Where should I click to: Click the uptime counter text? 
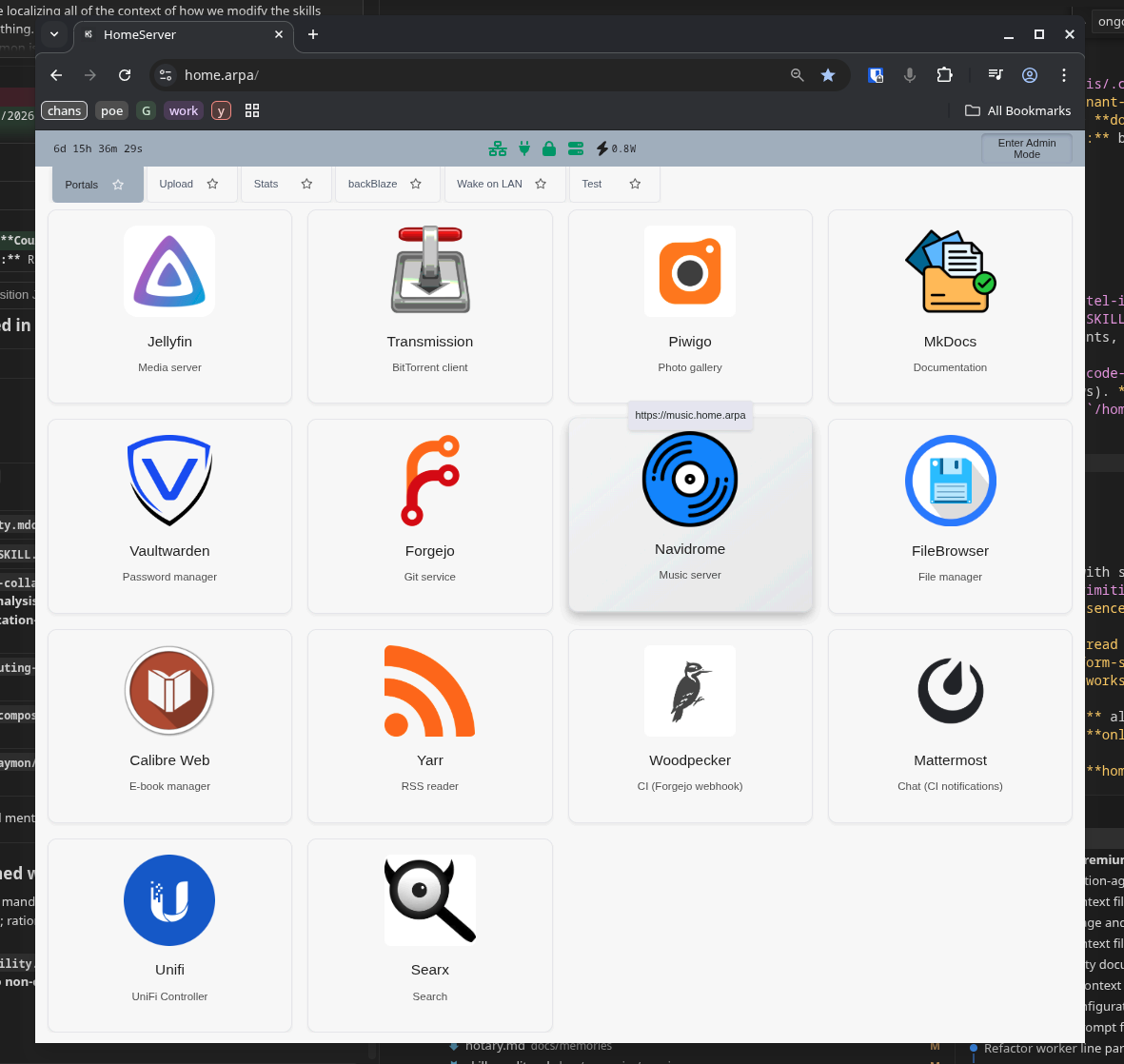(98, 148)
